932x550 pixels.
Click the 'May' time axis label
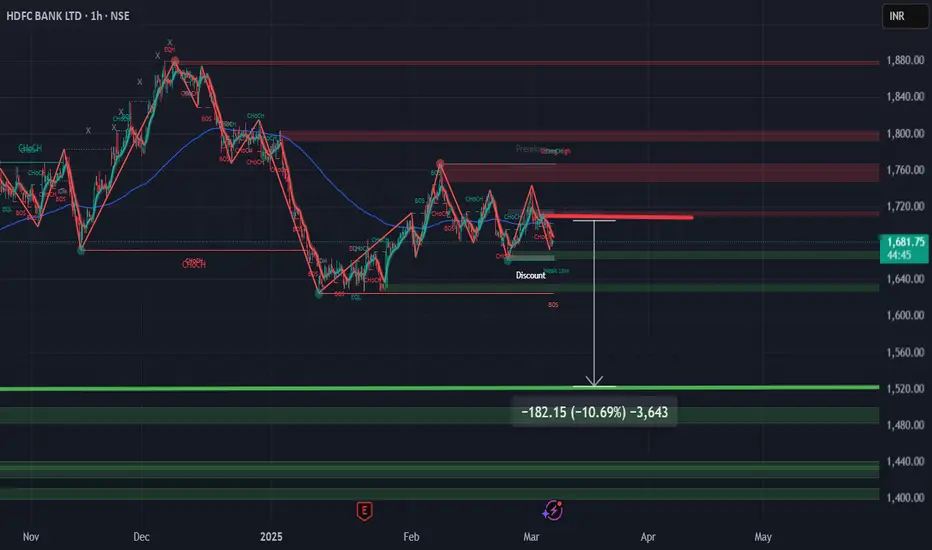tap(763, 537)
